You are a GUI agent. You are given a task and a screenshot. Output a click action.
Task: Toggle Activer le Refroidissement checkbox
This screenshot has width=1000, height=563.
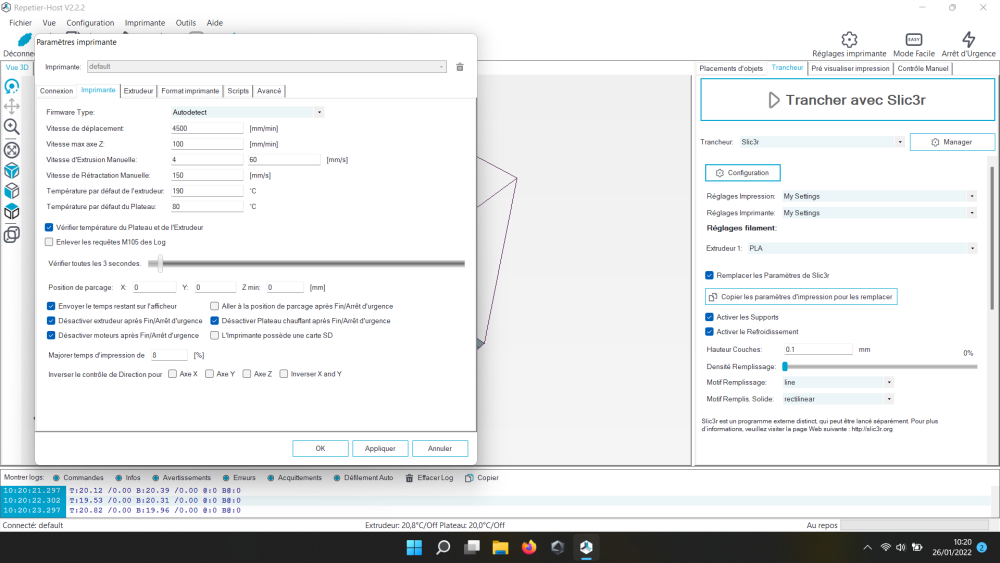709,332
